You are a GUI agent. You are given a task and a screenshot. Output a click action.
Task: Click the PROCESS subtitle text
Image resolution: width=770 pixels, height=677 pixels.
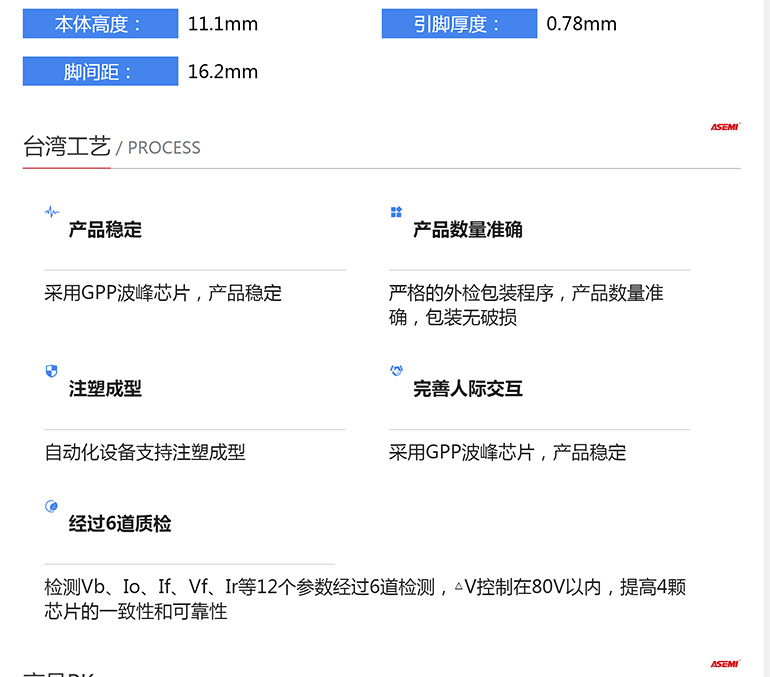point(164,148)
